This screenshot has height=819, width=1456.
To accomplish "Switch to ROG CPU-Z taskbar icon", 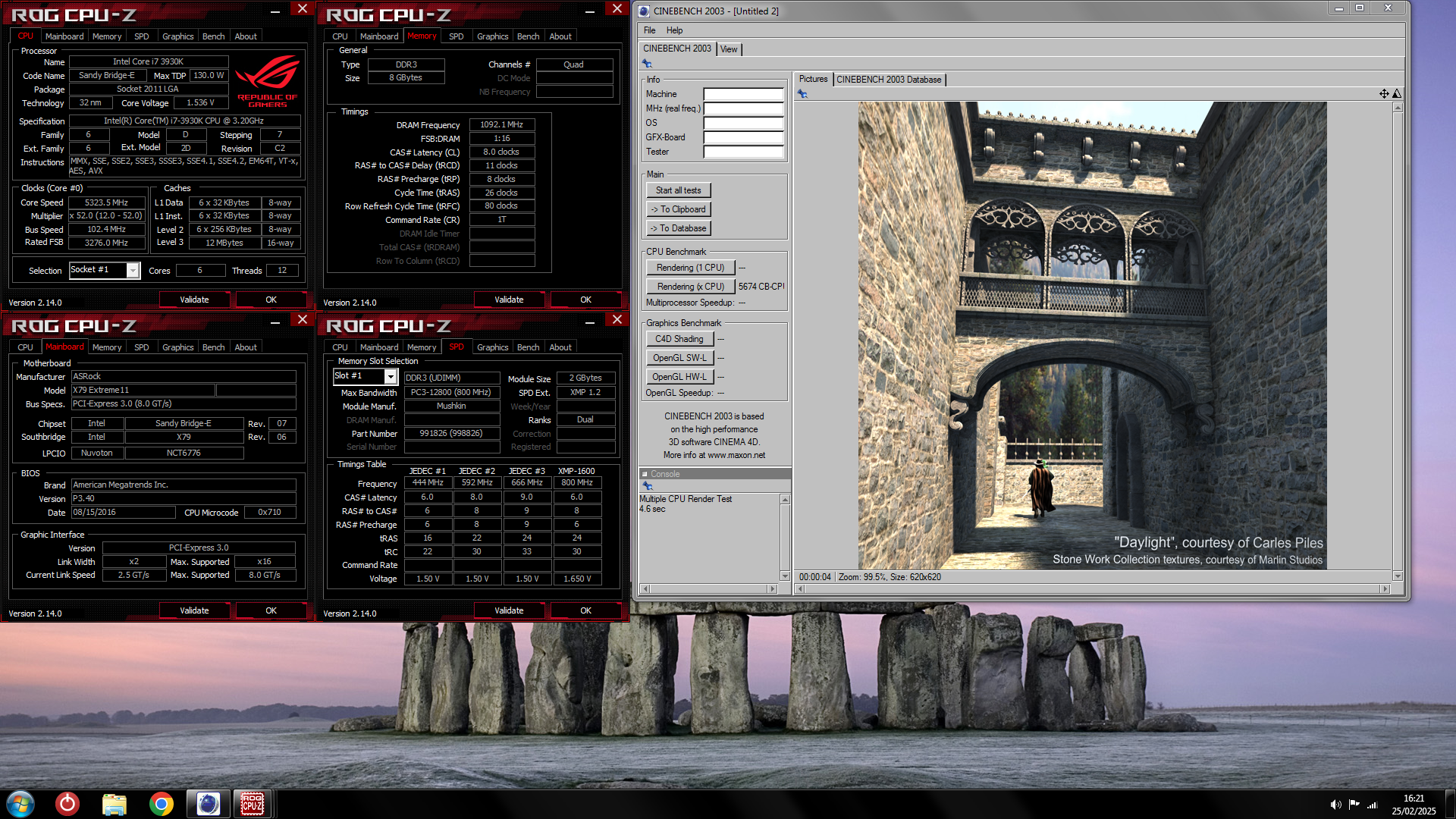I will [x=253, y=804].
